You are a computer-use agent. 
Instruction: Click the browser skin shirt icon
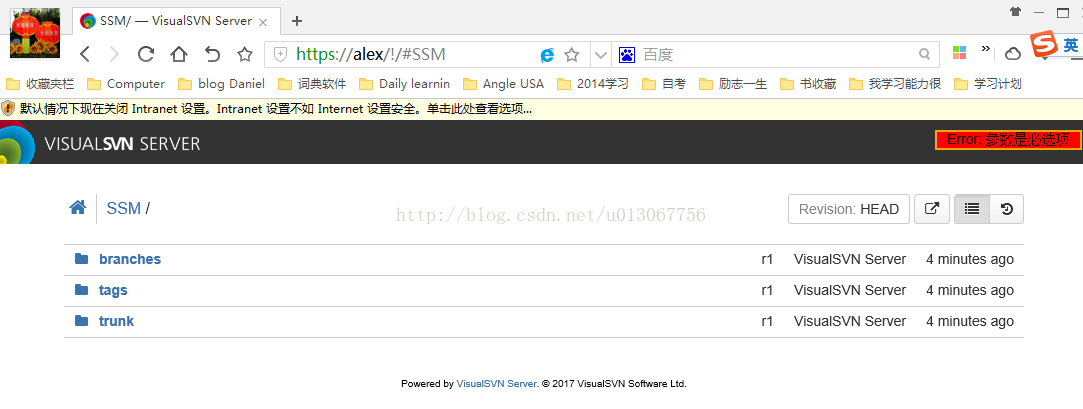coord(1015,12)
